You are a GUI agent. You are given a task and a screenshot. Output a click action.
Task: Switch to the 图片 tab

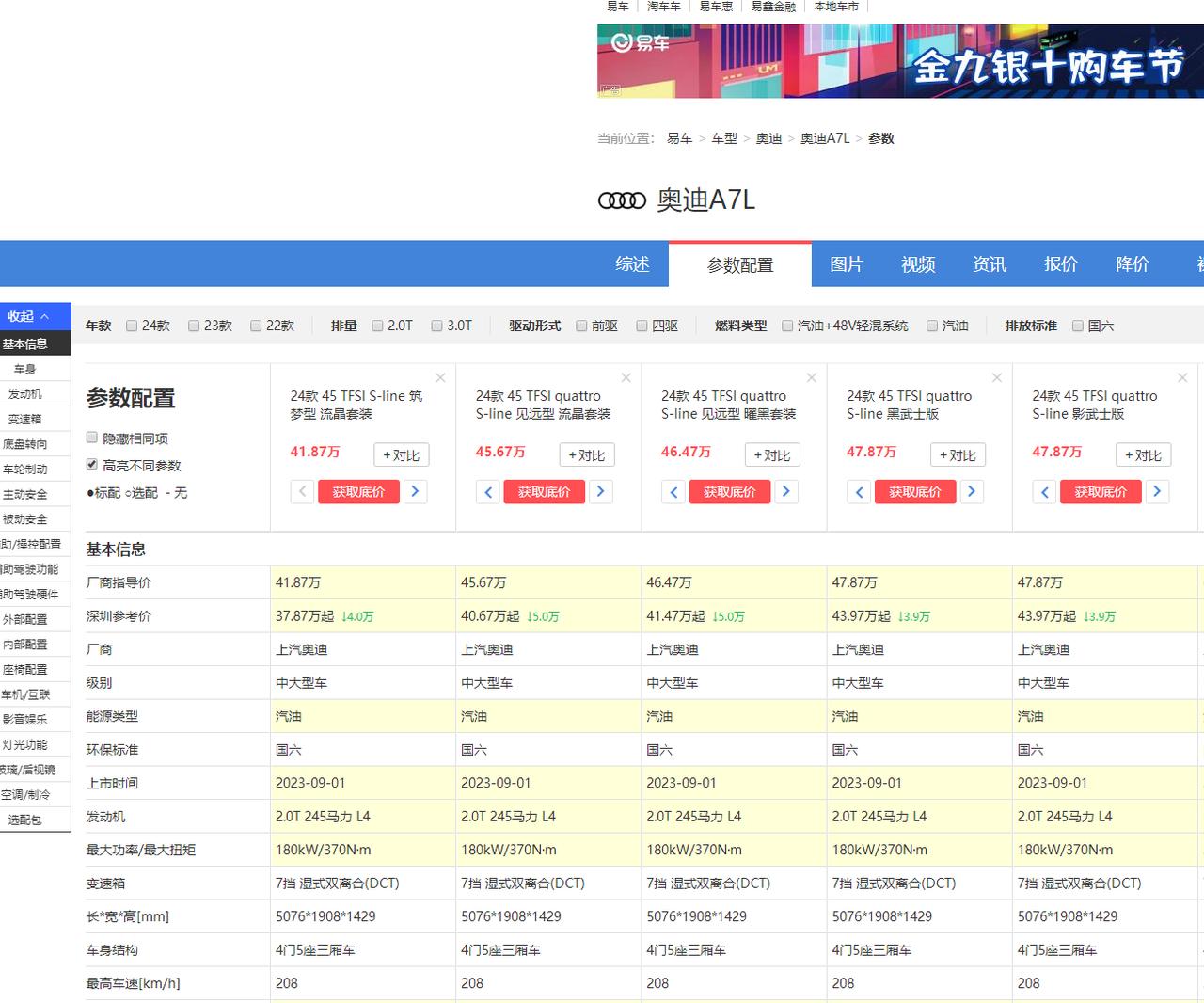847,264
